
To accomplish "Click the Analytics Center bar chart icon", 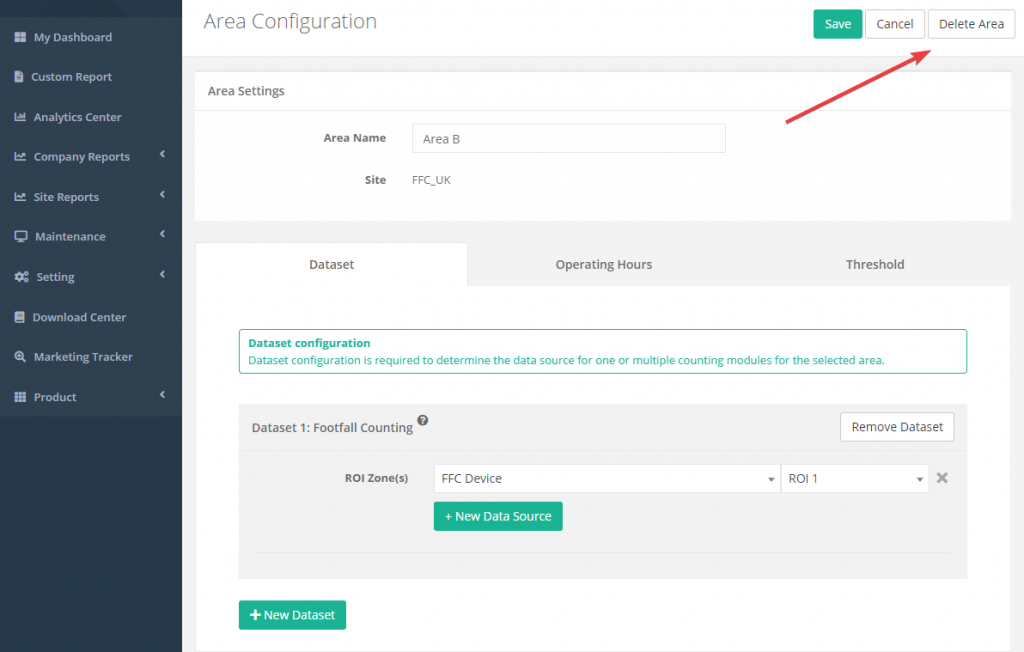I will coord(20,117).
